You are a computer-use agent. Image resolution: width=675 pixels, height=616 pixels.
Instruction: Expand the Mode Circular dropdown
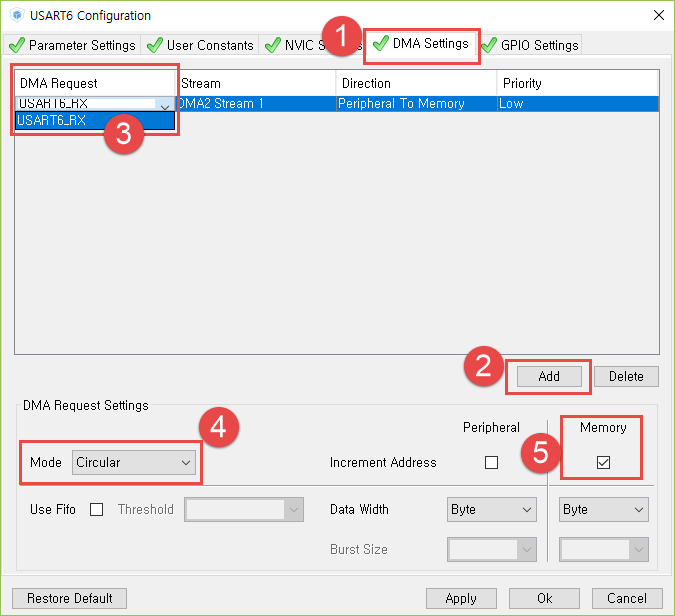click(x=134, y=462)
